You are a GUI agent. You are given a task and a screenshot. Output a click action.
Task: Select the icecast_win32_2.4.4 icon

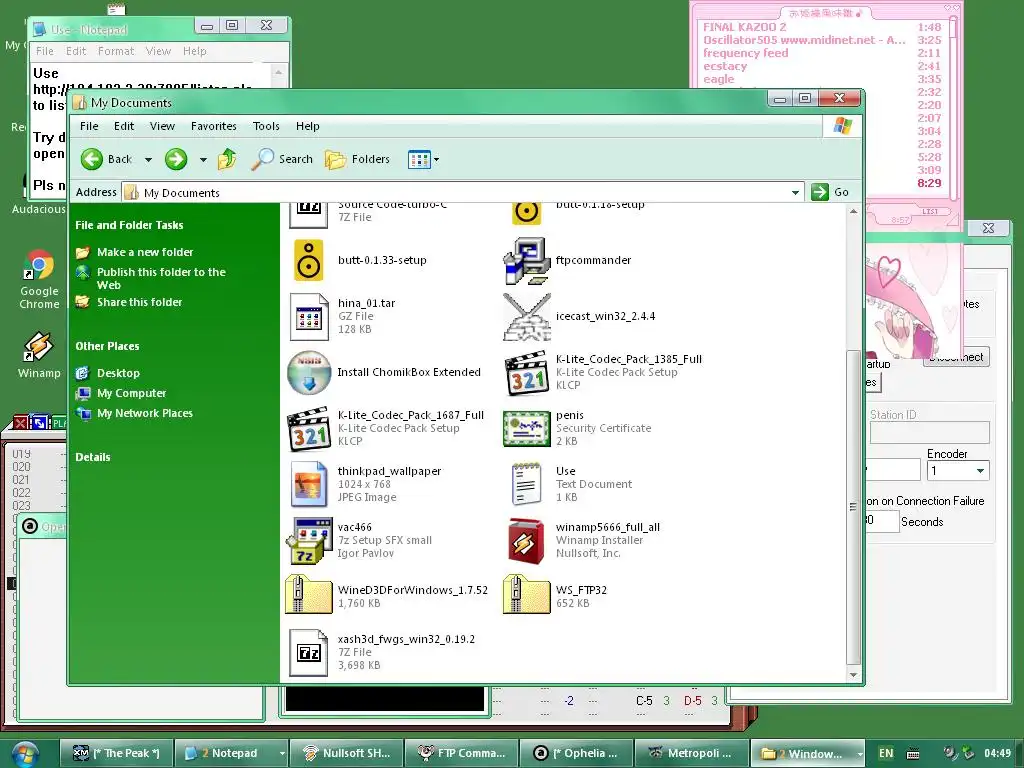click(526, 317)
